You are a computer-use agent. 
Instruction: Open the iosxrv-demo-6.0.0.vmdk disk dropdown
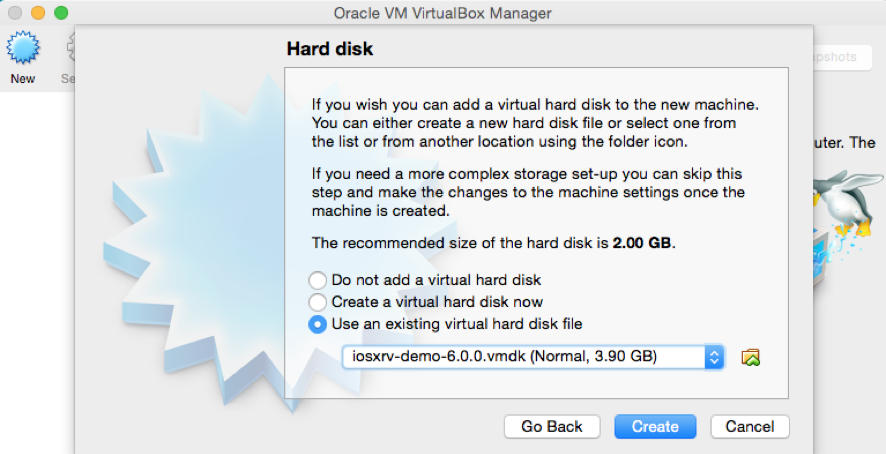[x=533, y=357]
